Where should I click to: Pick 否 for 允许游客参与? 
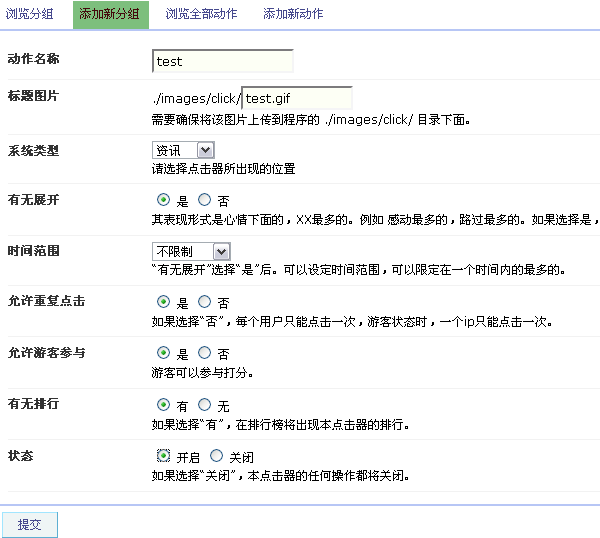point(204,353)
